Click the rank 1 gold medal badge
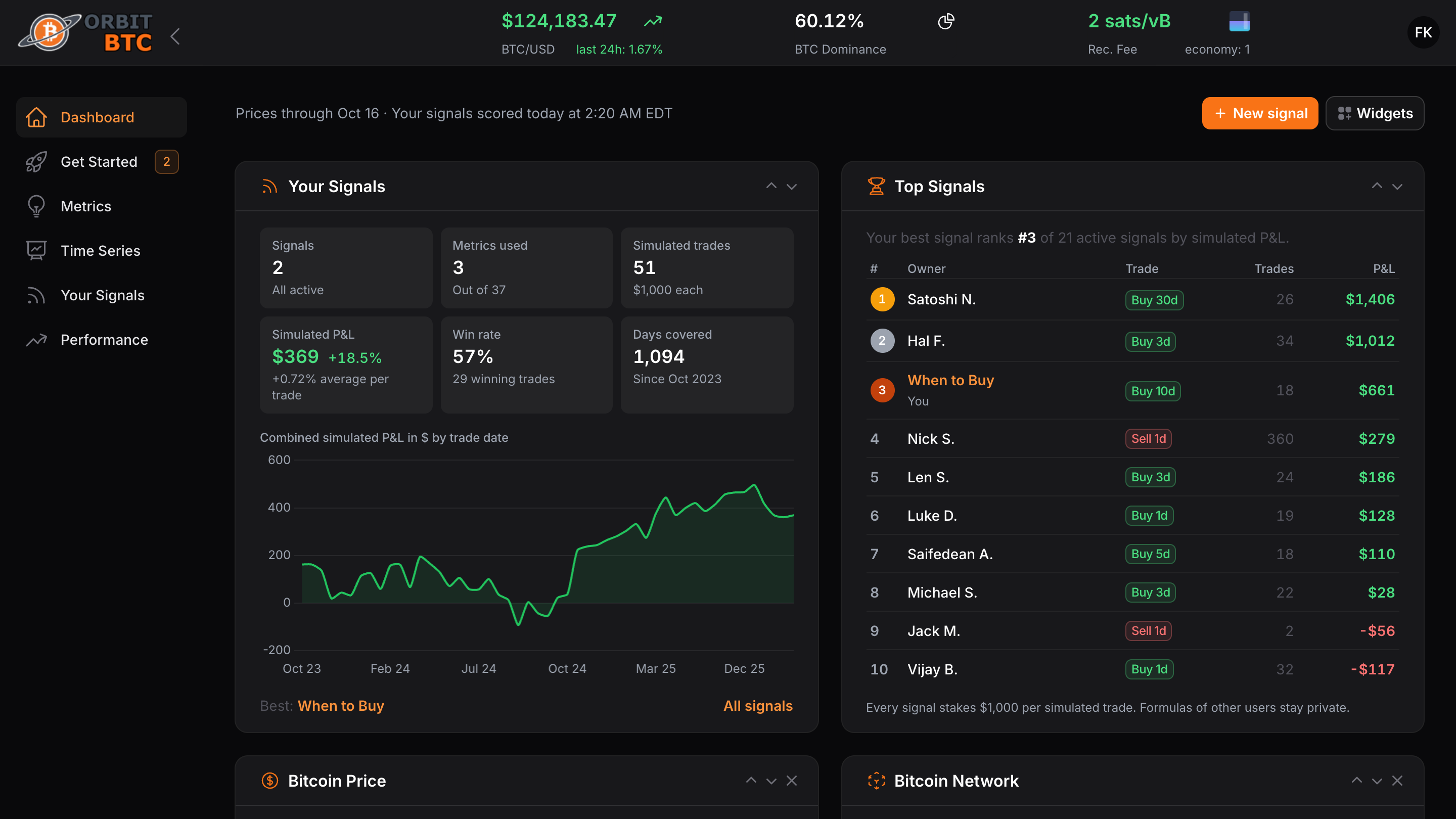 pyautogui.click(x=882, y=300)
